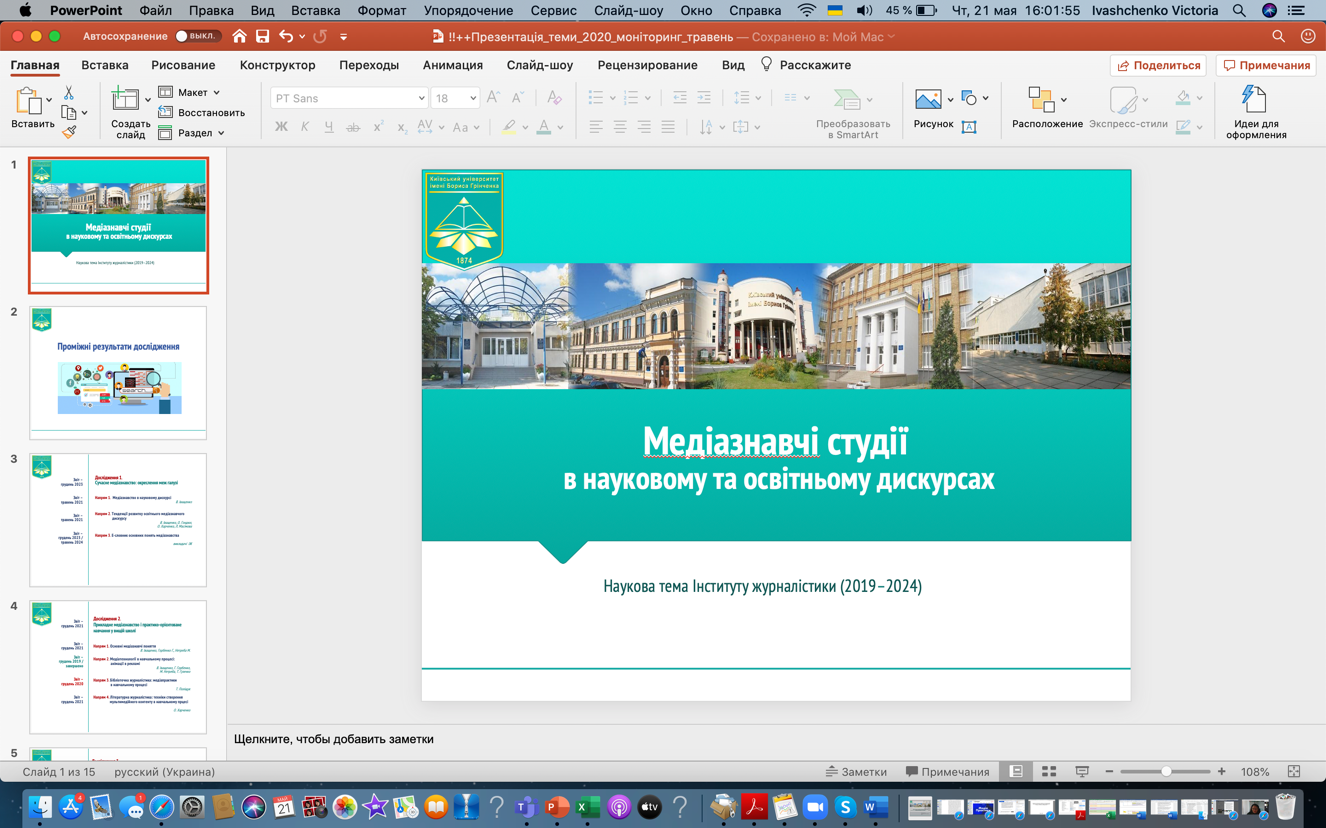The height and width of the screenshot is (828, 1326).
Task: Open the Формат menu in menu bar
Action: click(382, 10)
